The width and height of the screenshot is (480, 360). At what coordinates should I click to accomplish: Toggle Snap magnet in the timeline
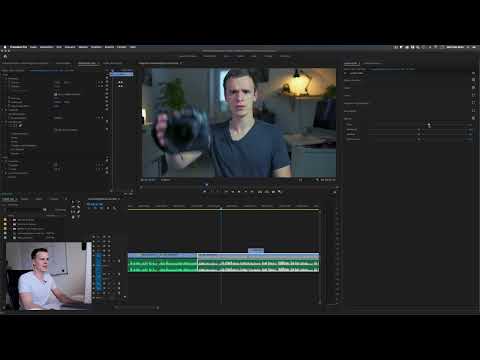[95, 208]
